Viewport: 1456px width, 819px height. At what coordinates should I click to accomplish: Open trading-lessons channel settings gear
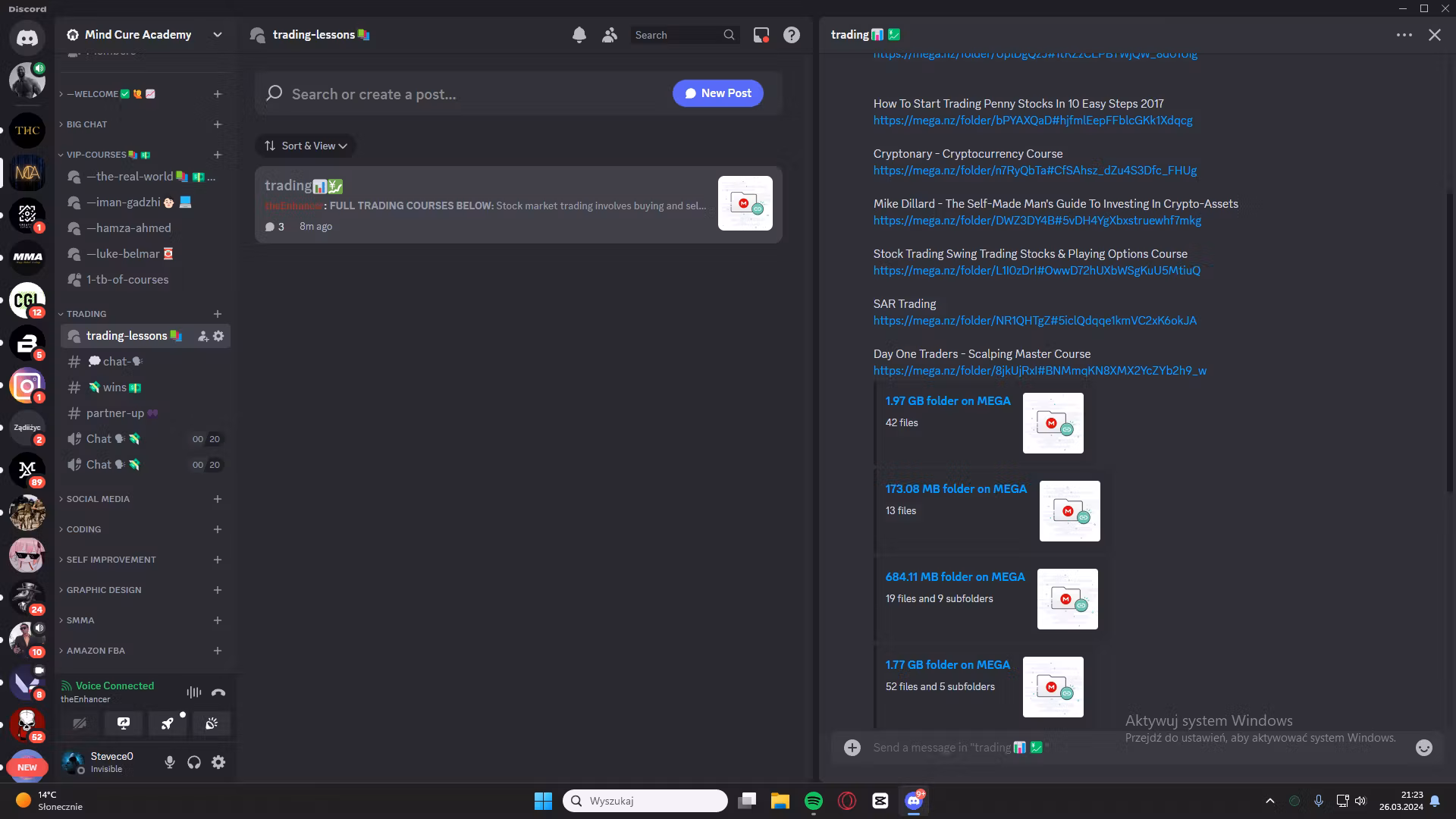pyautogui.click(x=218, y=336)
